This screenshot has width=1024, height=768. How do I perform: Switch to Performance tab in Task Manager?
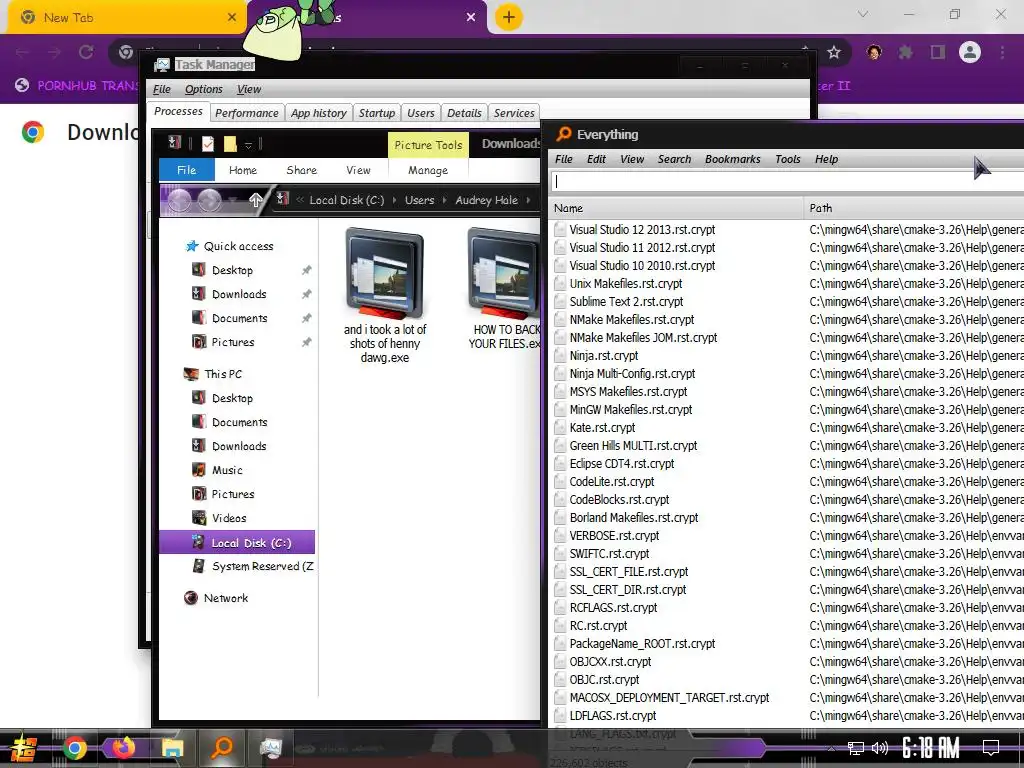(246, 113)
